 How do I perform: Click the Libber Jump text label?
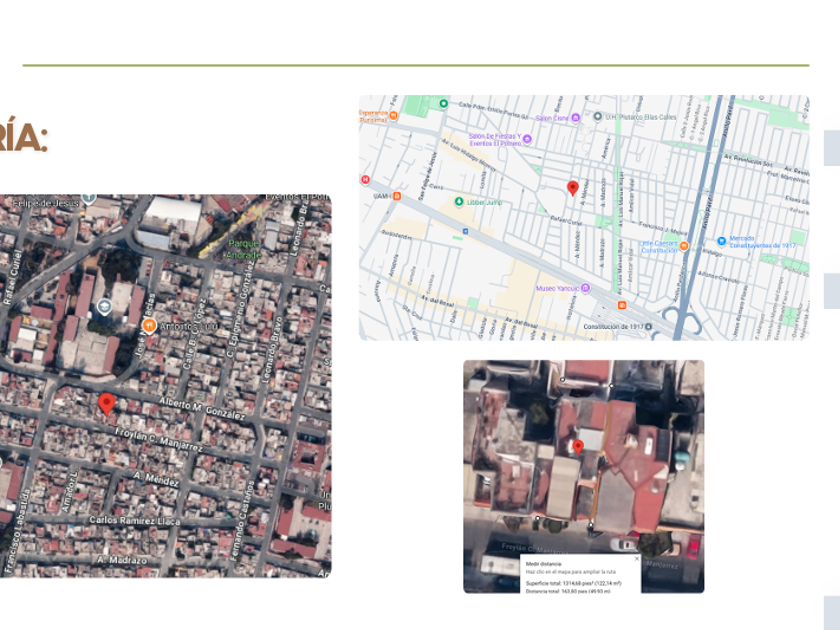tap(485, 202)
